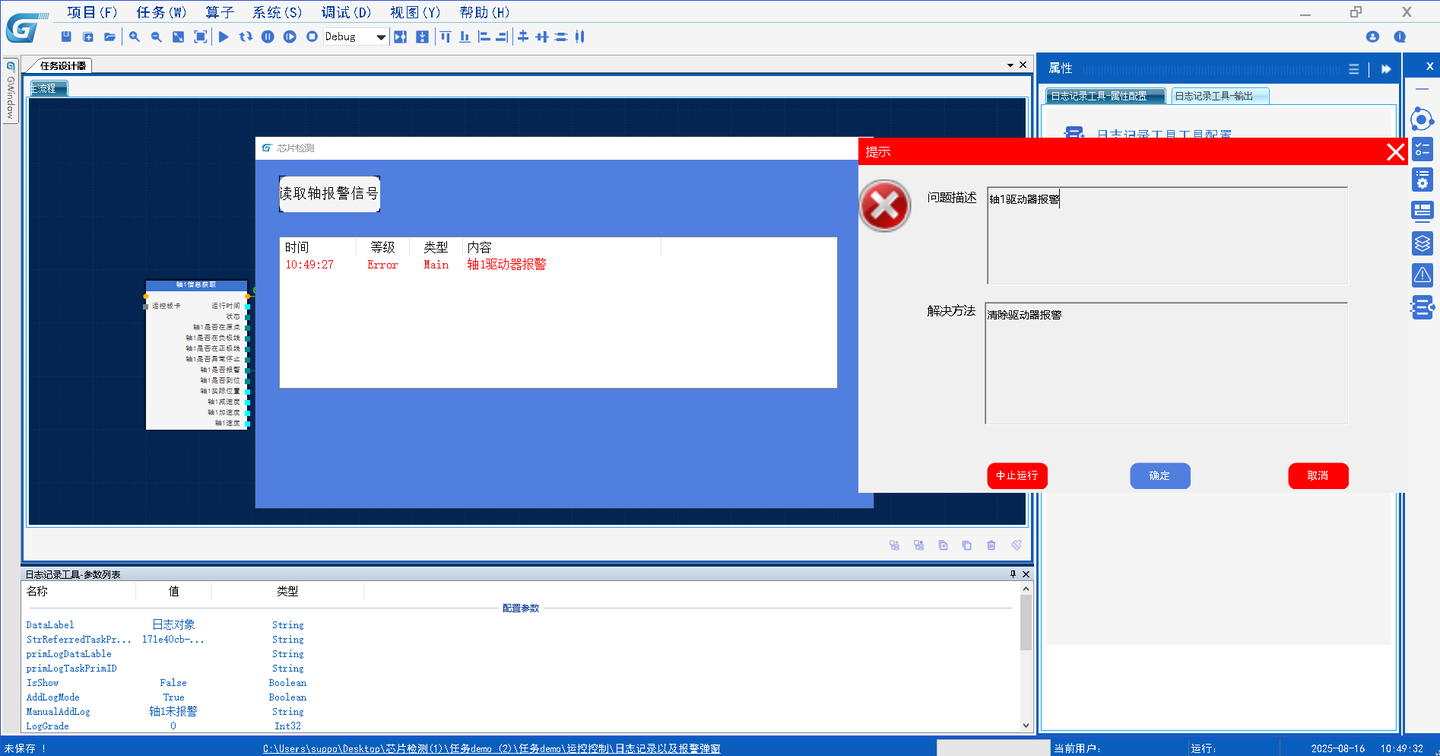Click into the 解决方法 text box
This screenshot has height=756, width=1440.
1166,363
